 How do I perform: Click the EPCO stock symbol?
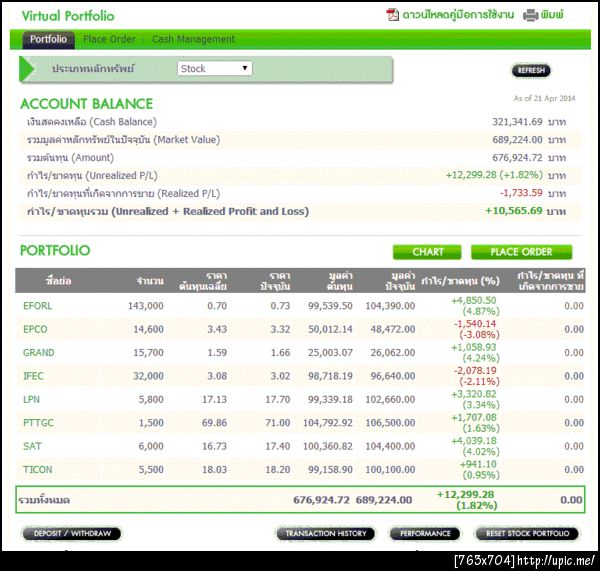coord(35,329)
